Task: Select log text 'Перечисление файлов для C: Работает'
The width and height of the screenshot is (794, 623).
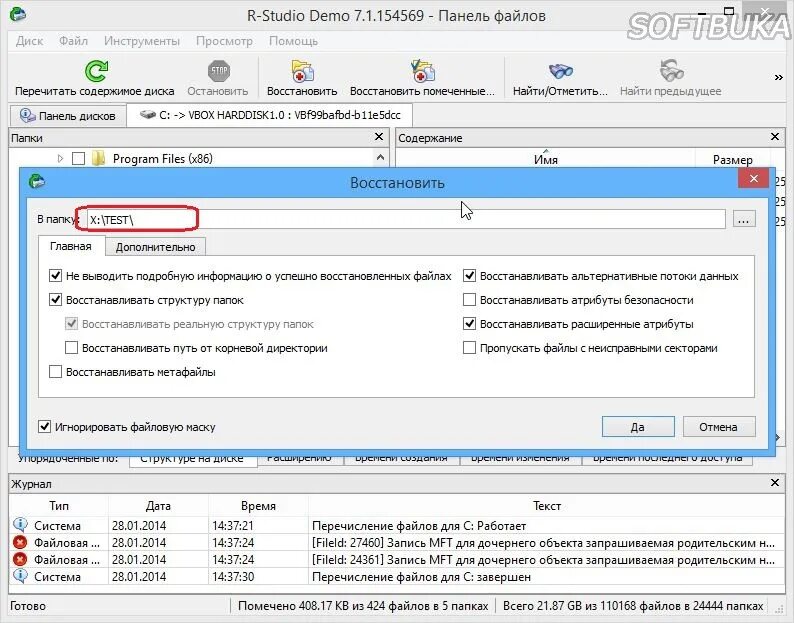Action: pyautogui.click(x=419, y=525)
